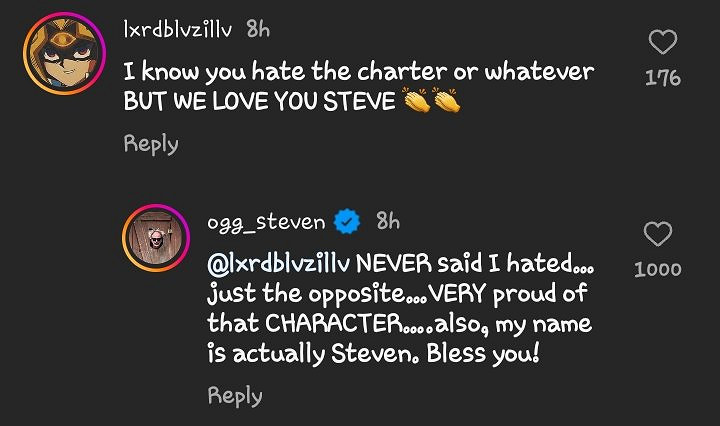This screenshot has width=720, height=426.
Task: Reply to lxrdblvzillv's comment
Action: [151, 144]
